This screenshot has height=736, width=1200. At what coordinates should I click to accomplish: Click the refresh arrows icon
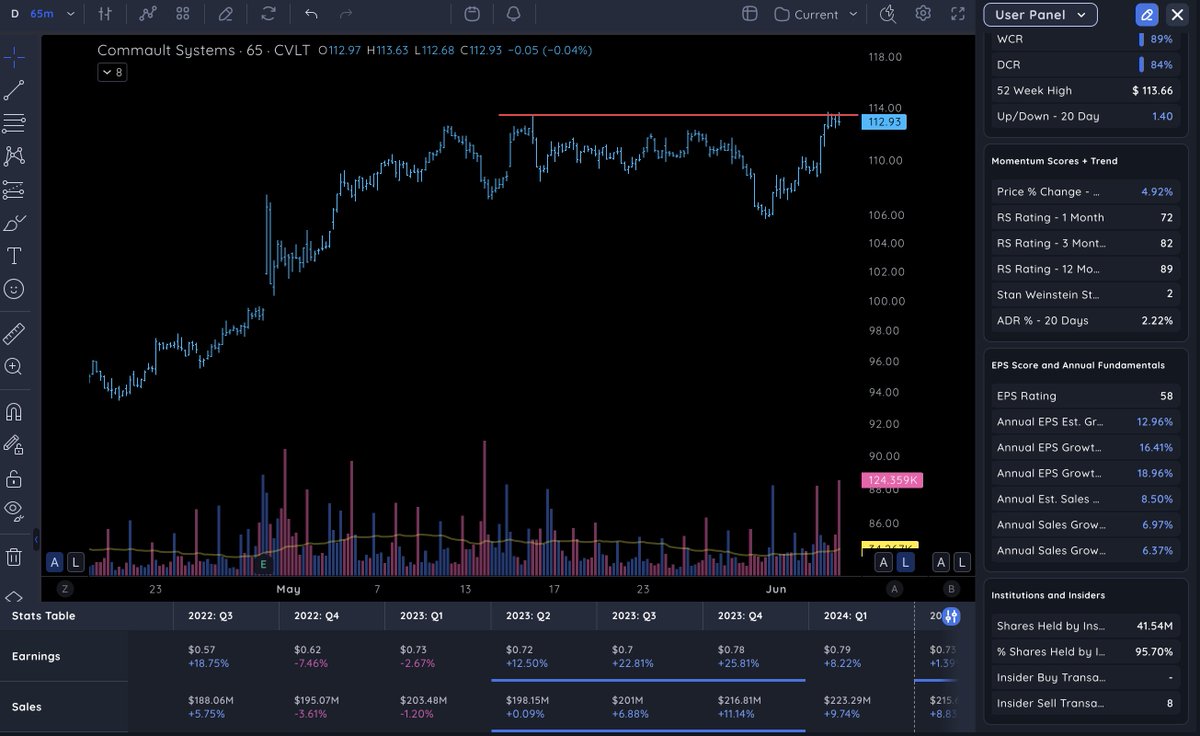pyautogui.click(x=268, y=14)
